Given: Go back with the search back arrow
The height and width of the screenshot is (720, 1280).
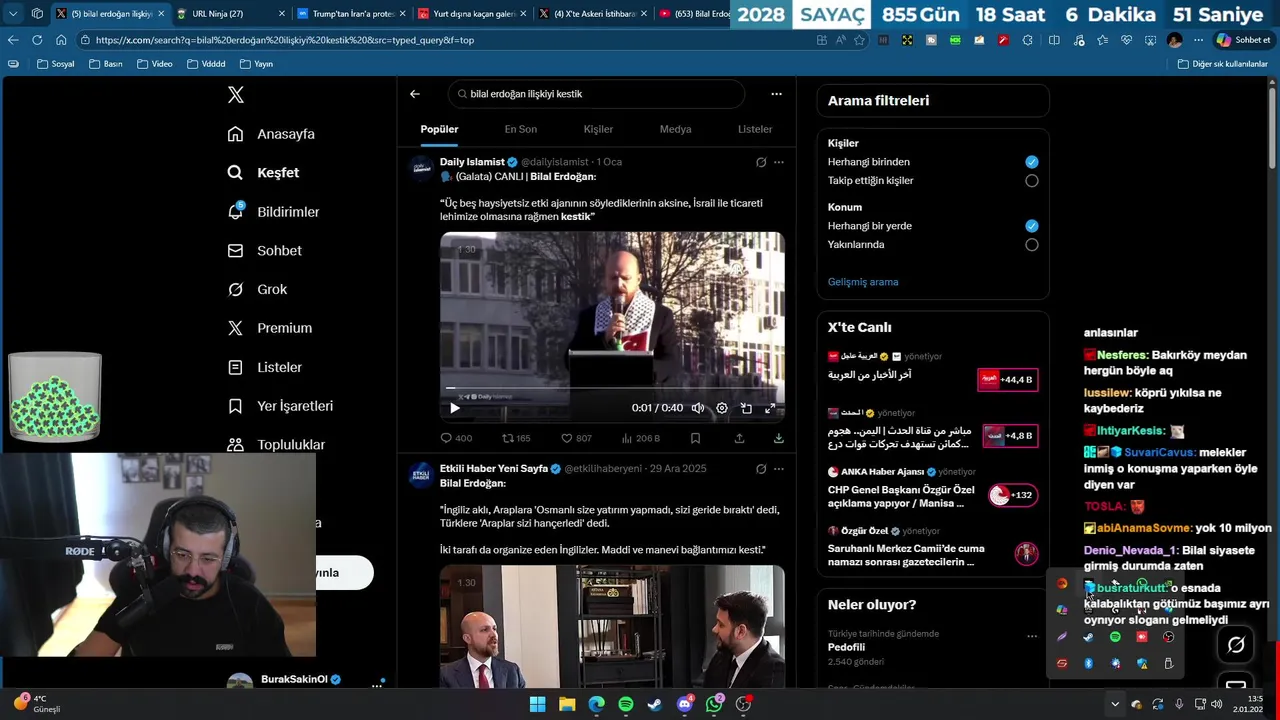Looking at the screenshot, I should pos(415,94).
